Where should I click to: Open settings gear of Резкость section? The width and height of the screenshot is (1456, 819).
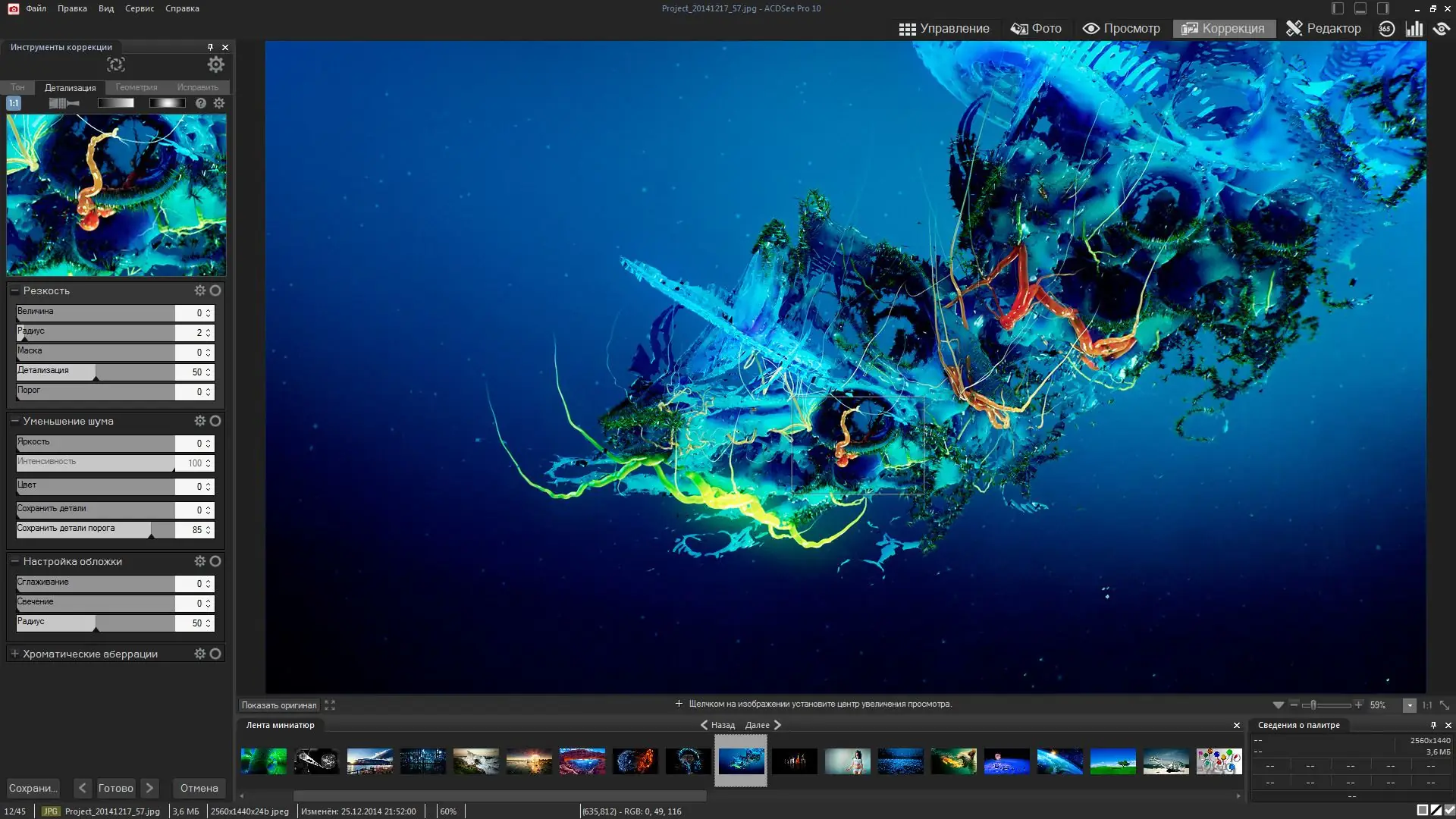[199, 290]
